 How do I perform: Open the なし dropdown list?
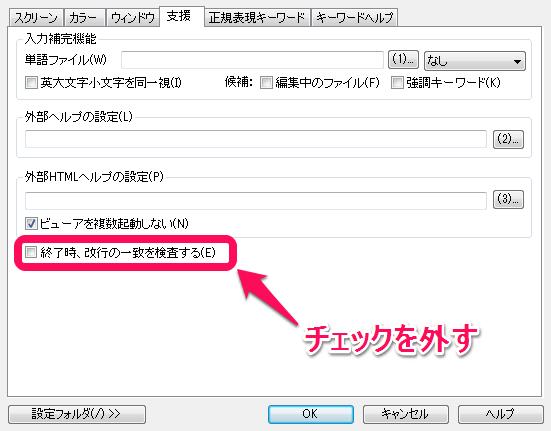[x=475, y=61]
